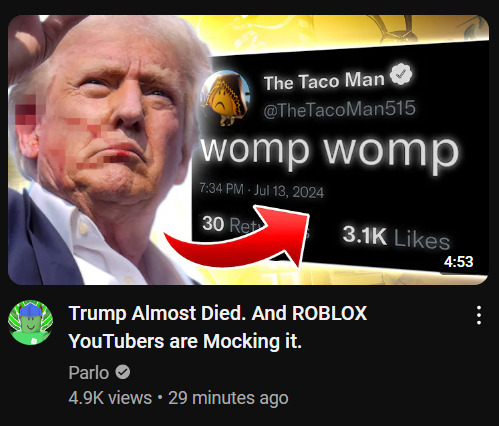Open the three-dot video options menu
Screen dimensions: 499x426
pos(479,315)
